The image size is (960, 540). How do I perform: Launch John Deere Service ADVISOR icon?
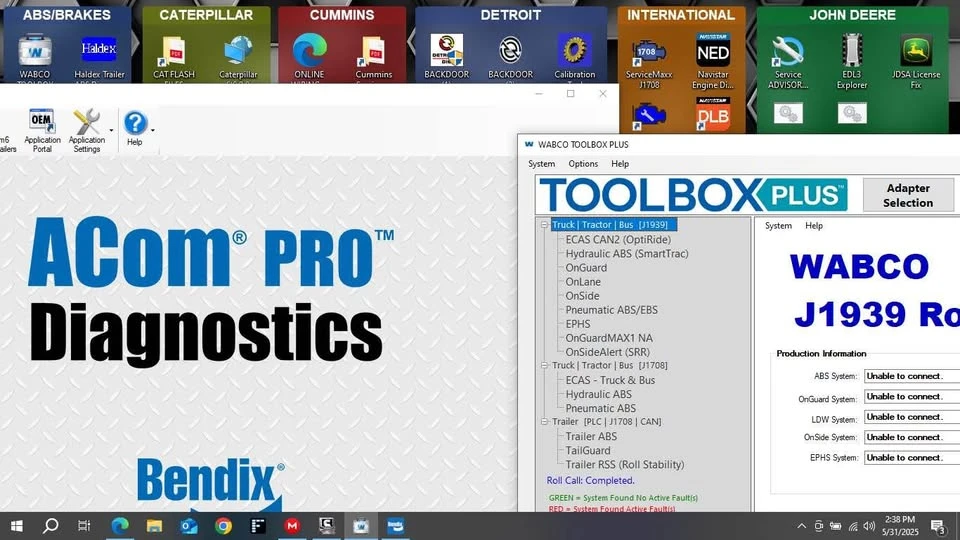788,62
